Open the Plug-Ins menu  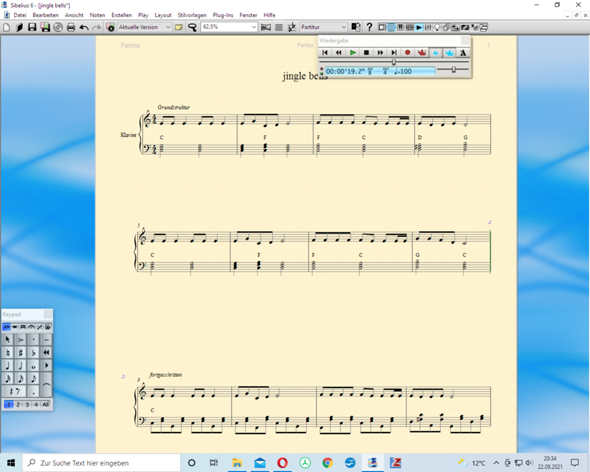click(x=223, y=15)
